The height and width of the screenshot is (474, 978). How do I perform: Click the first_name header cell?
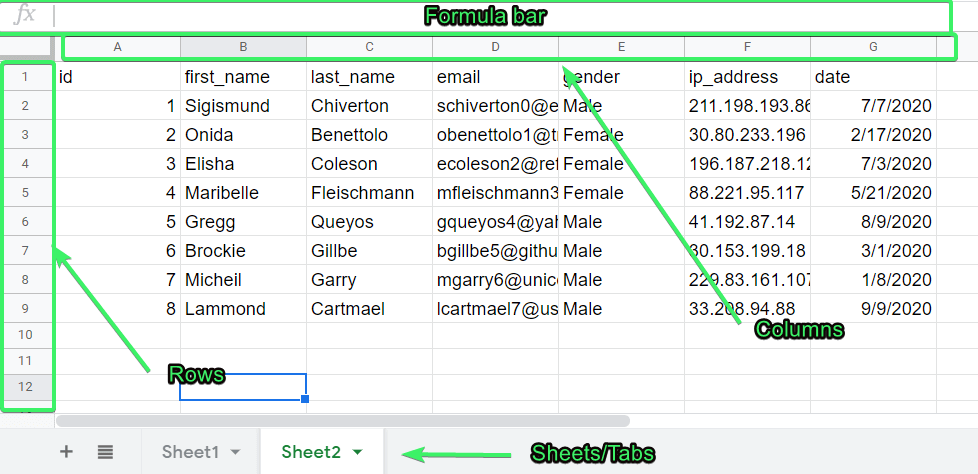point(243,77)
